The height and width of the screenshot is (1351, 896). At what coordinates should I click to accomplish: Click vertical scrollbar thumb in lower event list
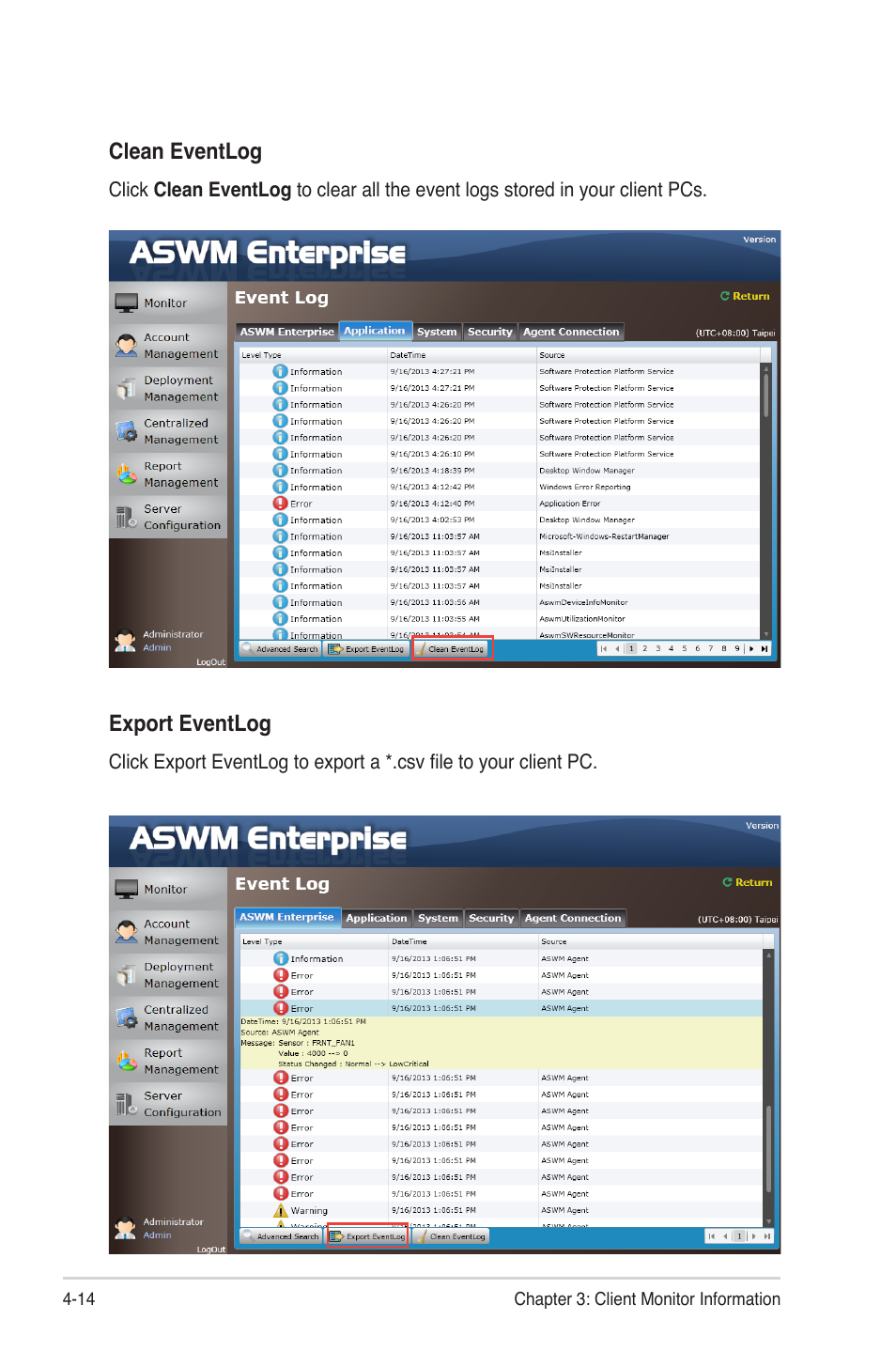click(768, 1148)
